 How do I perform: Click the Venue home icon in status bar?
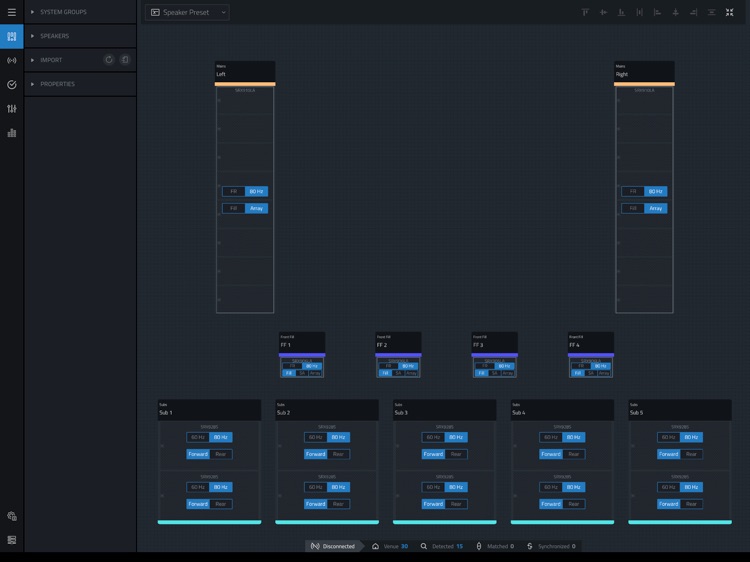375,546
